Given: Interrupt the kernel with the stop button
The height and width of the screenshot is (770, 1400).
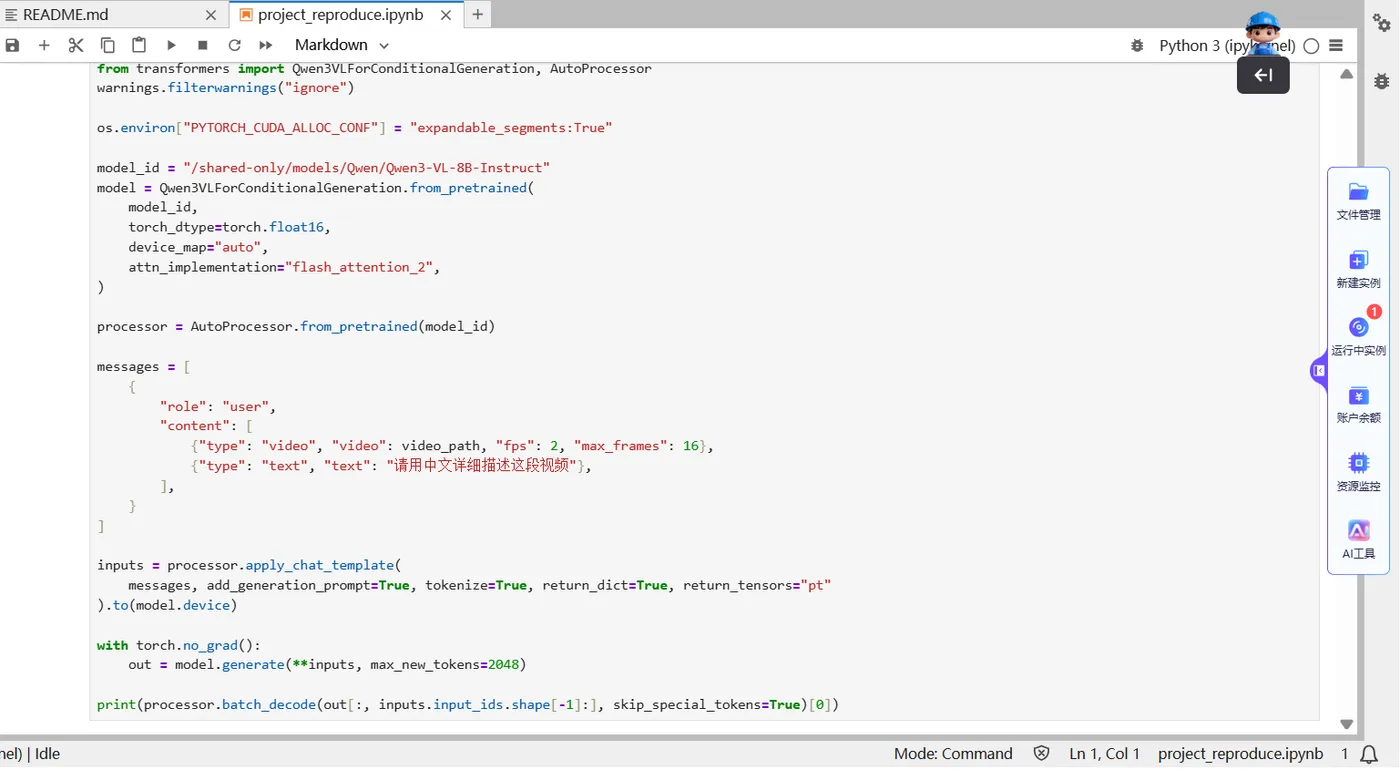Looking at the screenshot, I should click(x=203, y=45).
